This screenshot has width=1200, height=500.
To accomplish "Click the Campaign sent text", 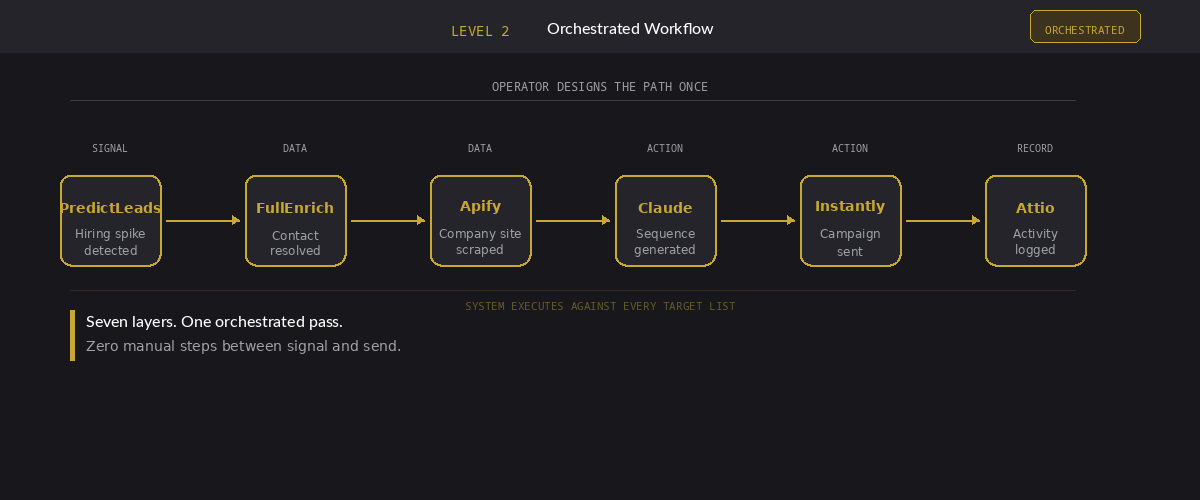I will click(850, 243).
